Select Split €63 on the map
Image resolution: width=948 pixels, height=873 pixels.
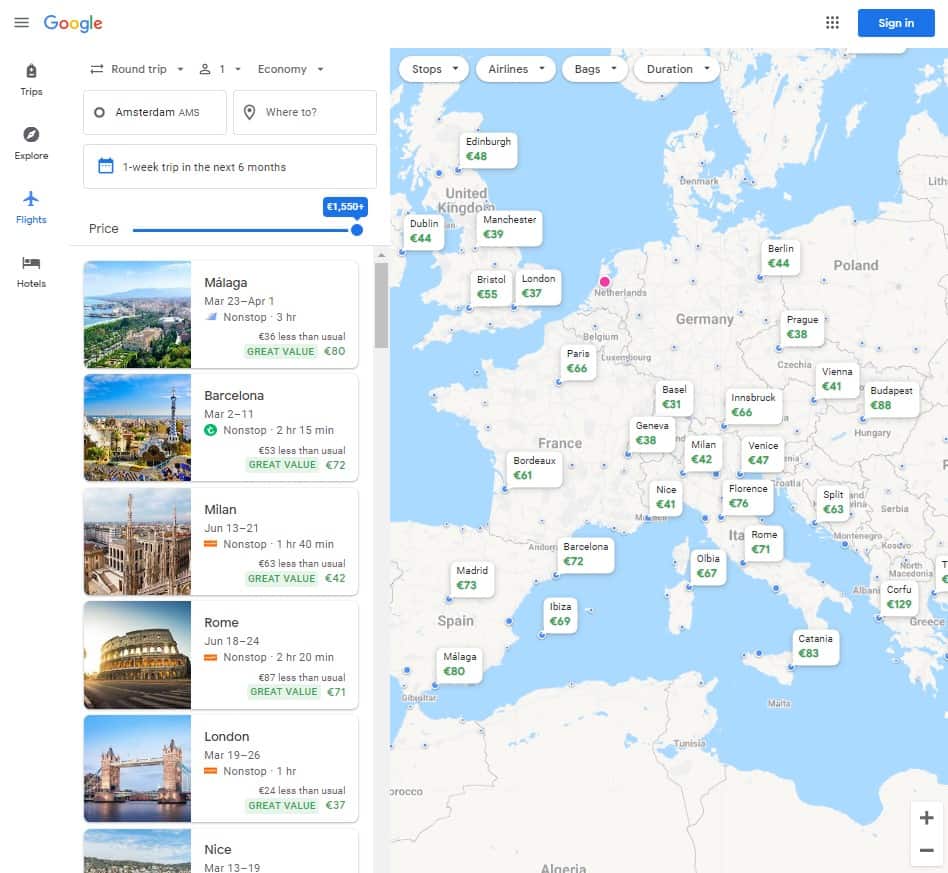833,502
